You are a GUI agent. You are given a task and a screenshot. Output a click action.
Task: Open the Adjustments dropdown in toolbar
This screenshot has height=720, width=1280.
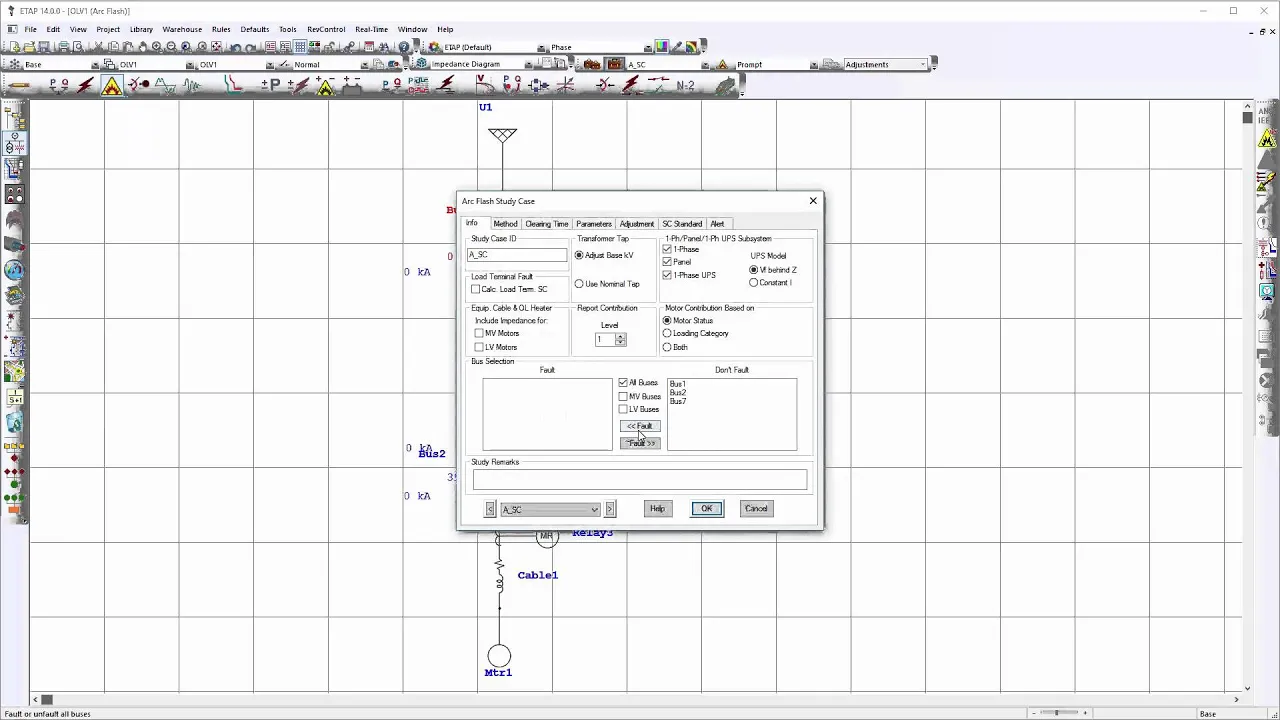[923, 65]
